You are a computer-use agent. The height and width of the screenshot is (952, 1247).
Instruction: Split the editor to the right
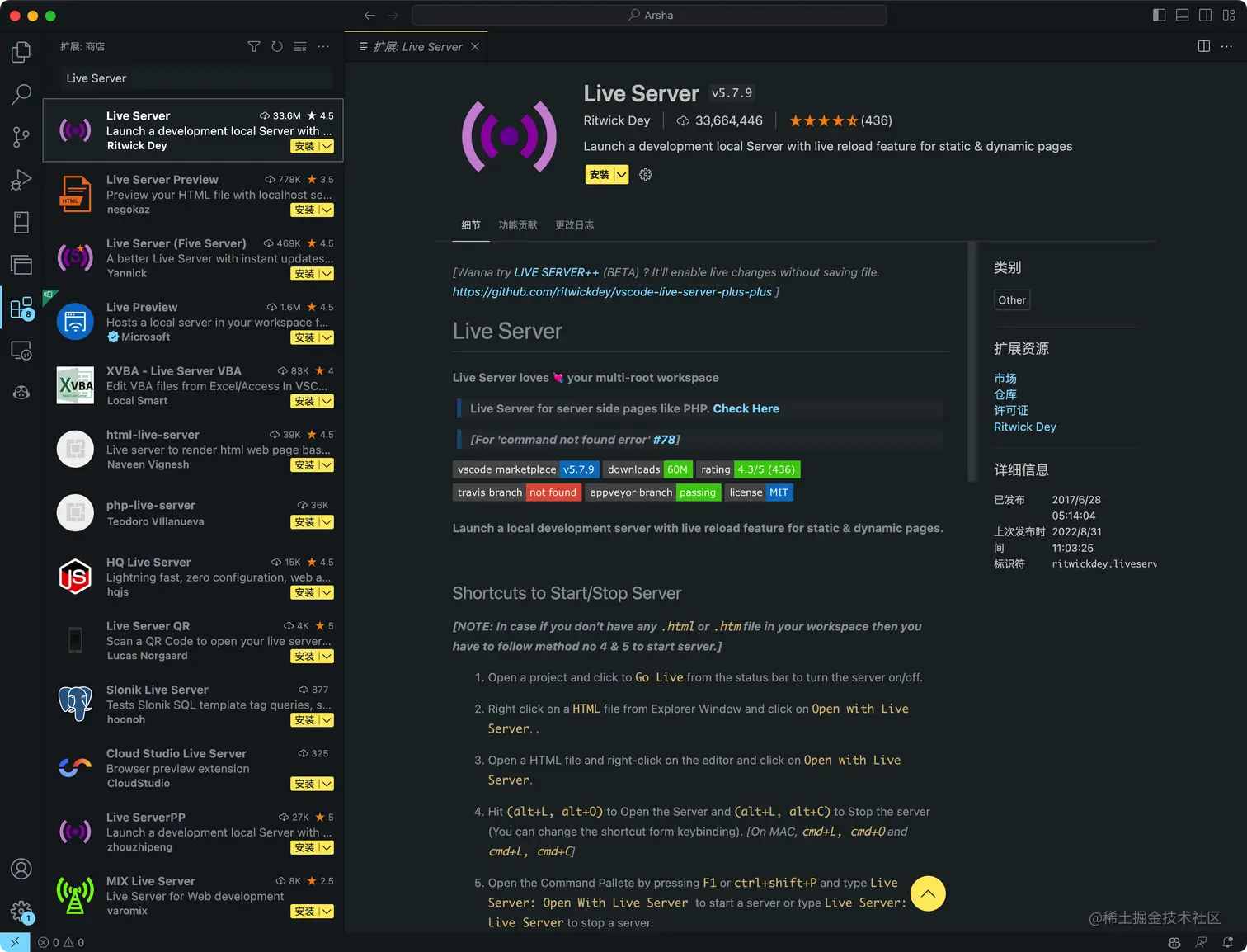pyautogui.click(x=1204, y=46)
